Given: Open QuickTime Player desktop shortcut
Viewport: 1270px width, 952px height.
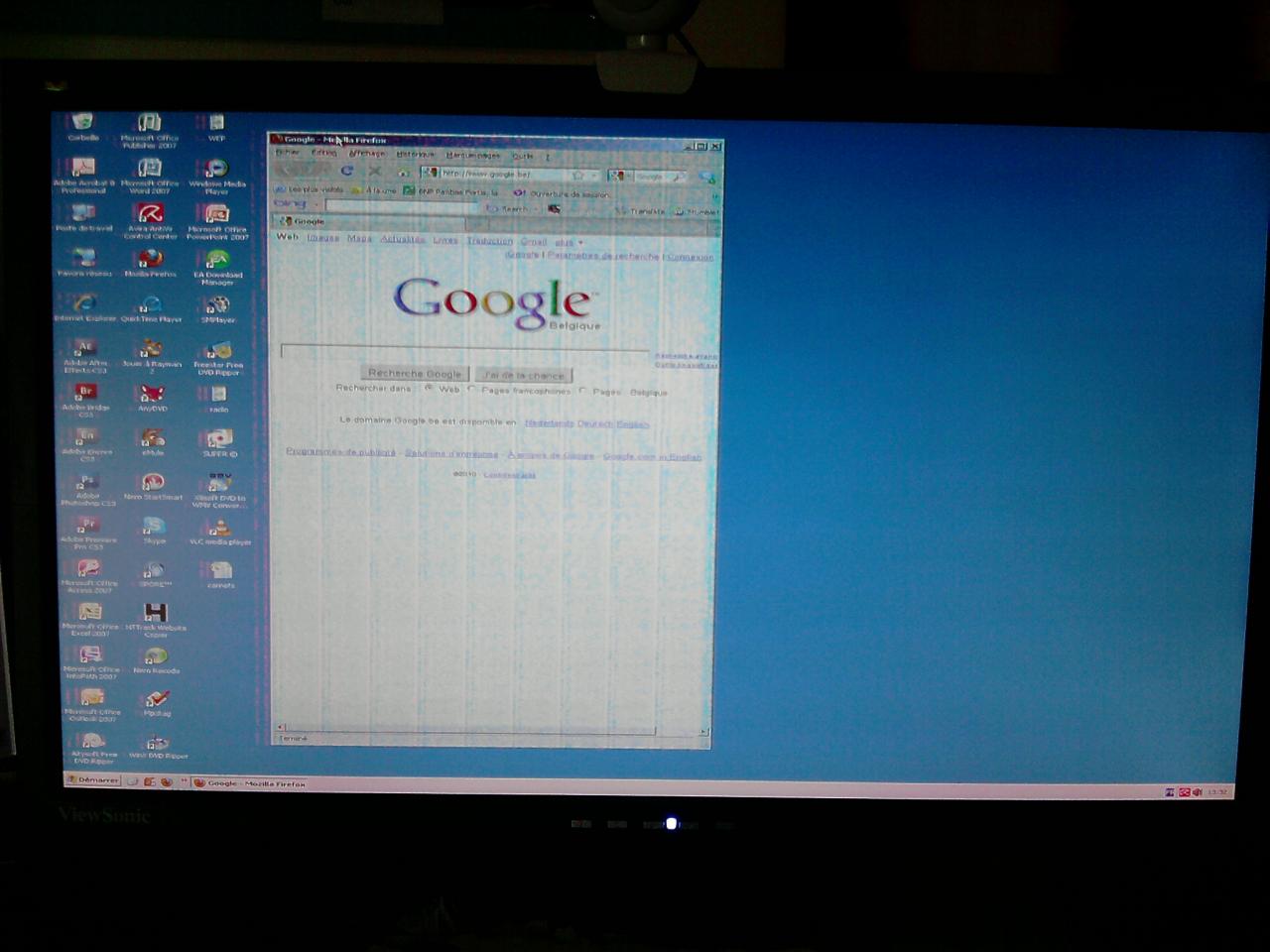Looking at the screenshot, I should click(x=152, y=307).
